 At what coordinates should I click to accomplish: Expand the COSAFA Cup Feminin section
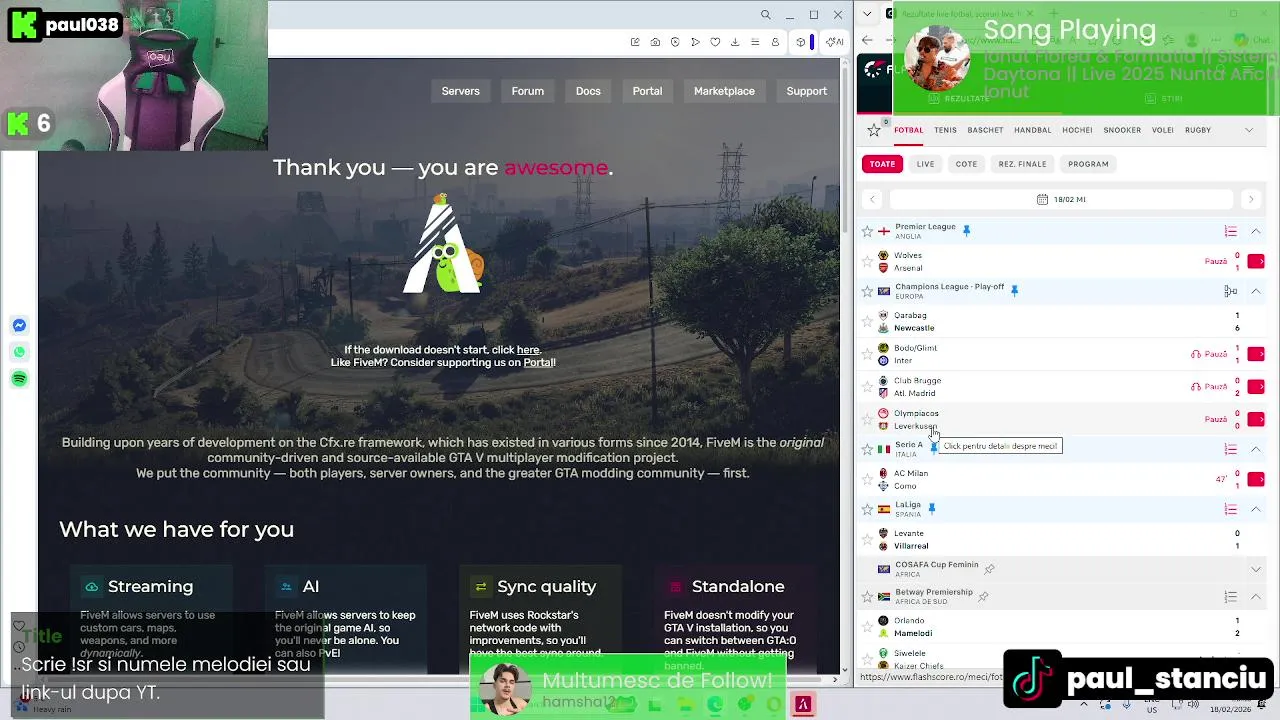pyautogui.click(x=1256, y=569)
